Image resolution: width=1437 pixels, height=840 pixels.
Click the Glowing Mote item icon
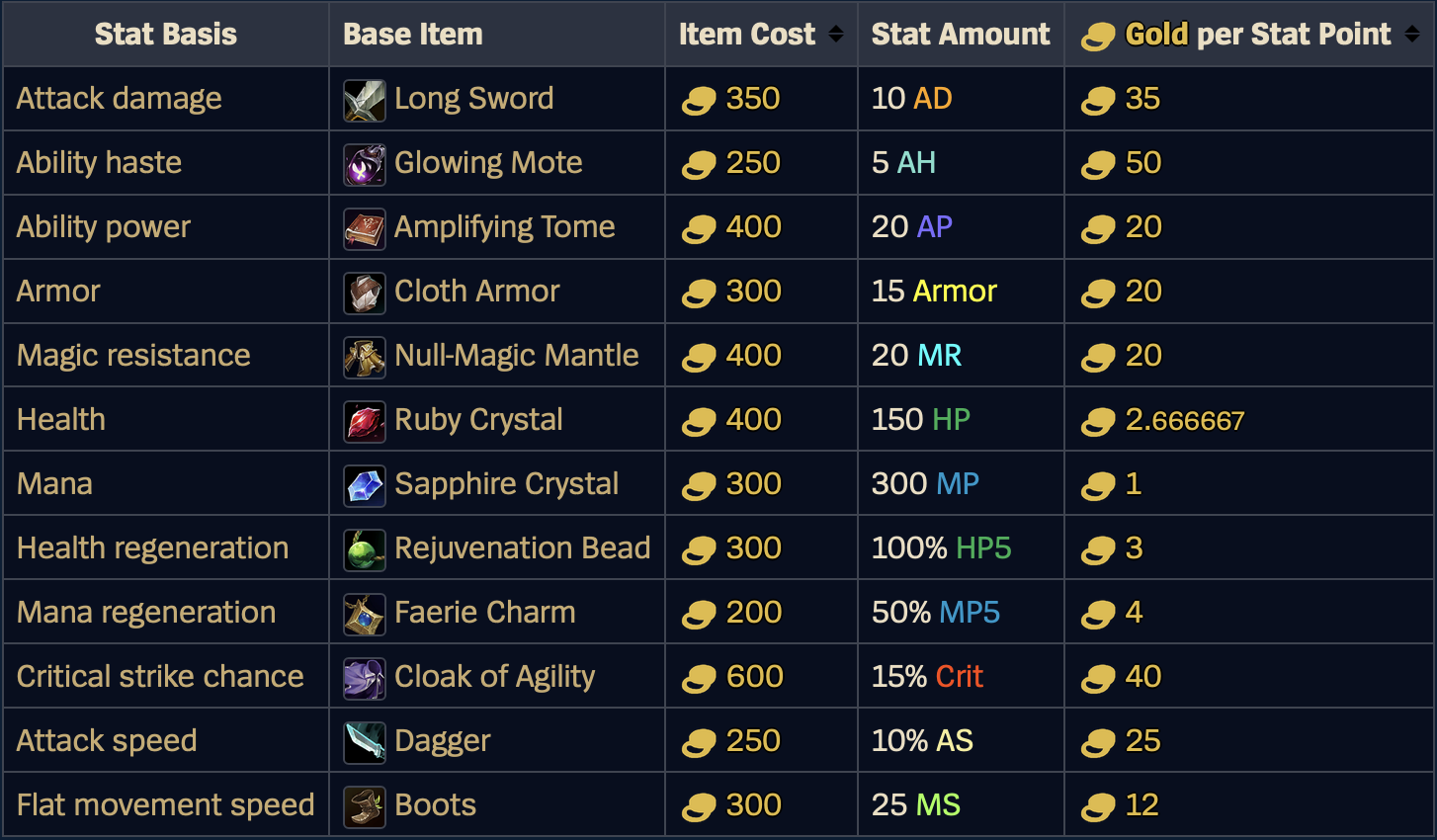364,165
